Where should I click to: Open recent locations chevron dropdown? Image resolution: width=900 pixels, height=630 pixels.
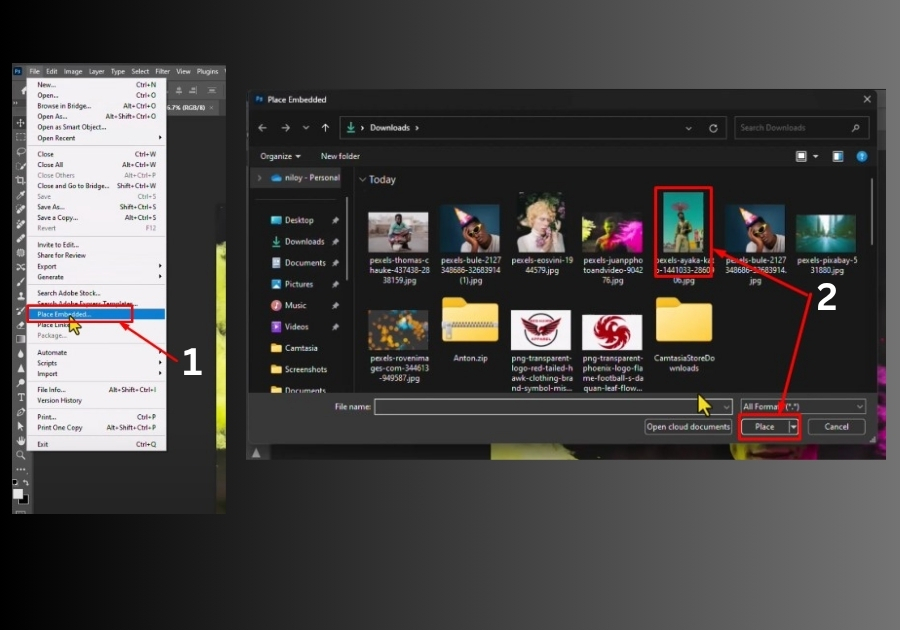305,128
